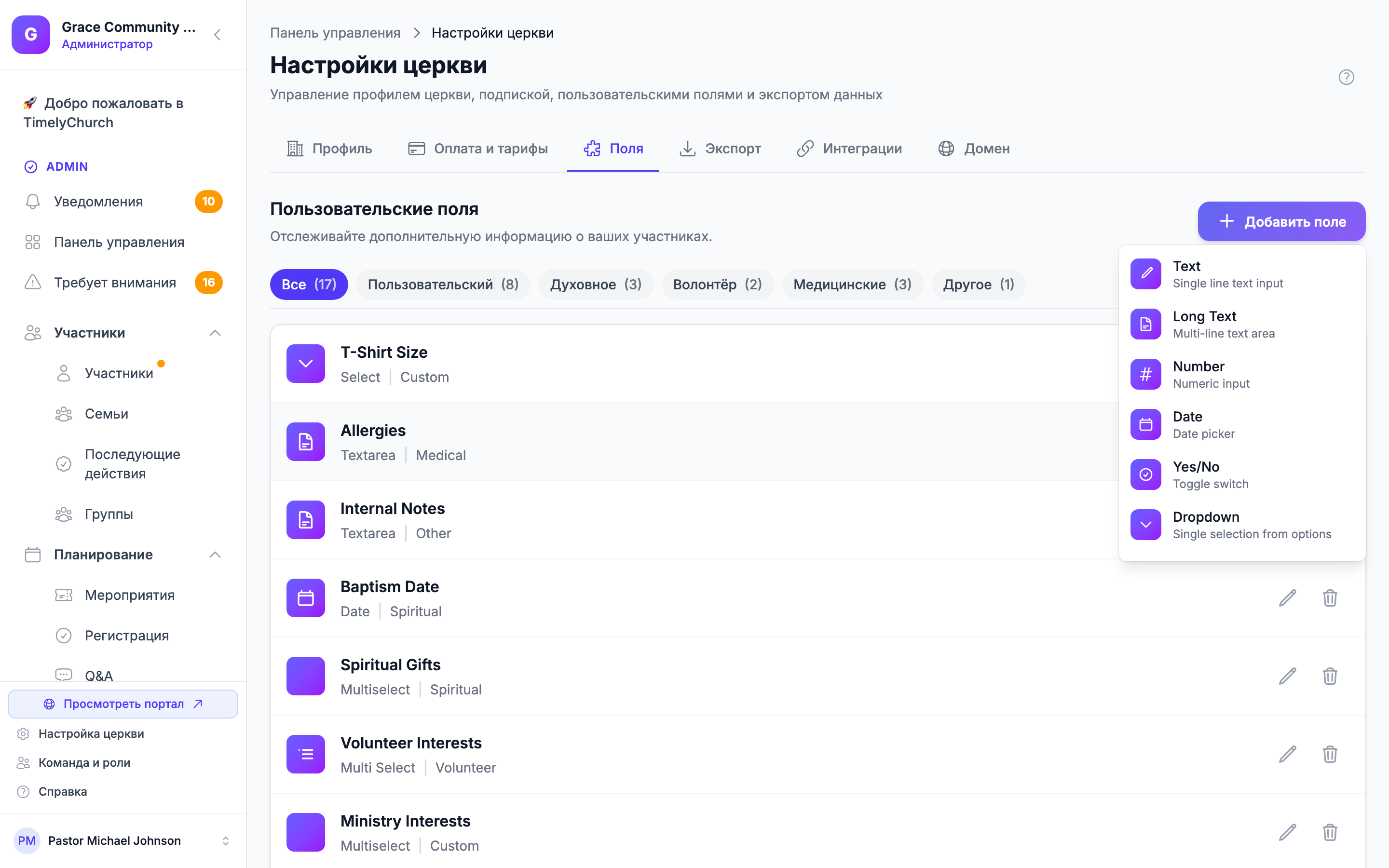Viewport: 1389px width, 868px height.
Task: Click Панель управления breadcrumb
Action: 335,33
